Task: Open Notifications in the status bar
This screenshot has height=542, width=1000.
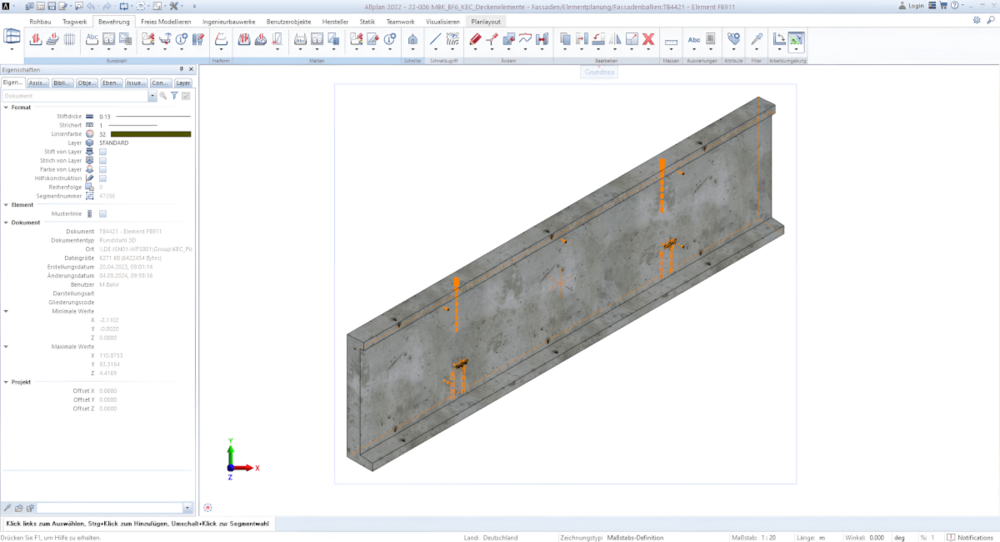Action: 970,537
